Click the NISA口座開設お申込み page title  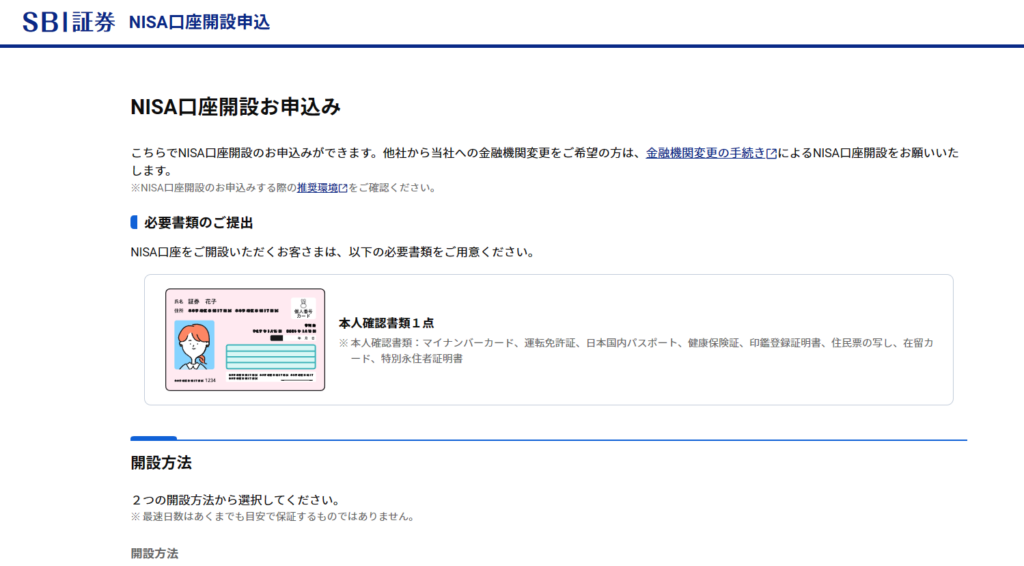coord(236,107)
